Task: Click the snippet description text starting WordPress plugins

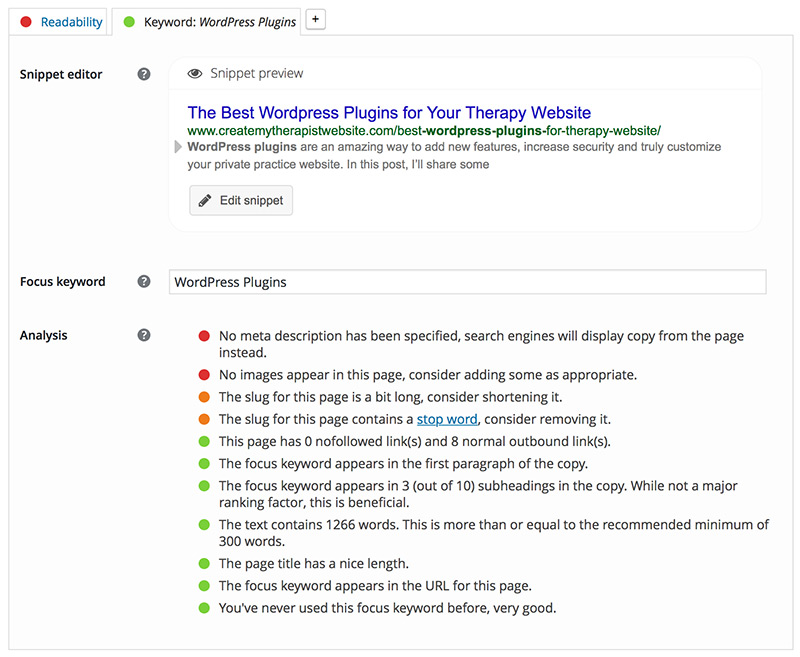Action: click(x=454, y=156)
